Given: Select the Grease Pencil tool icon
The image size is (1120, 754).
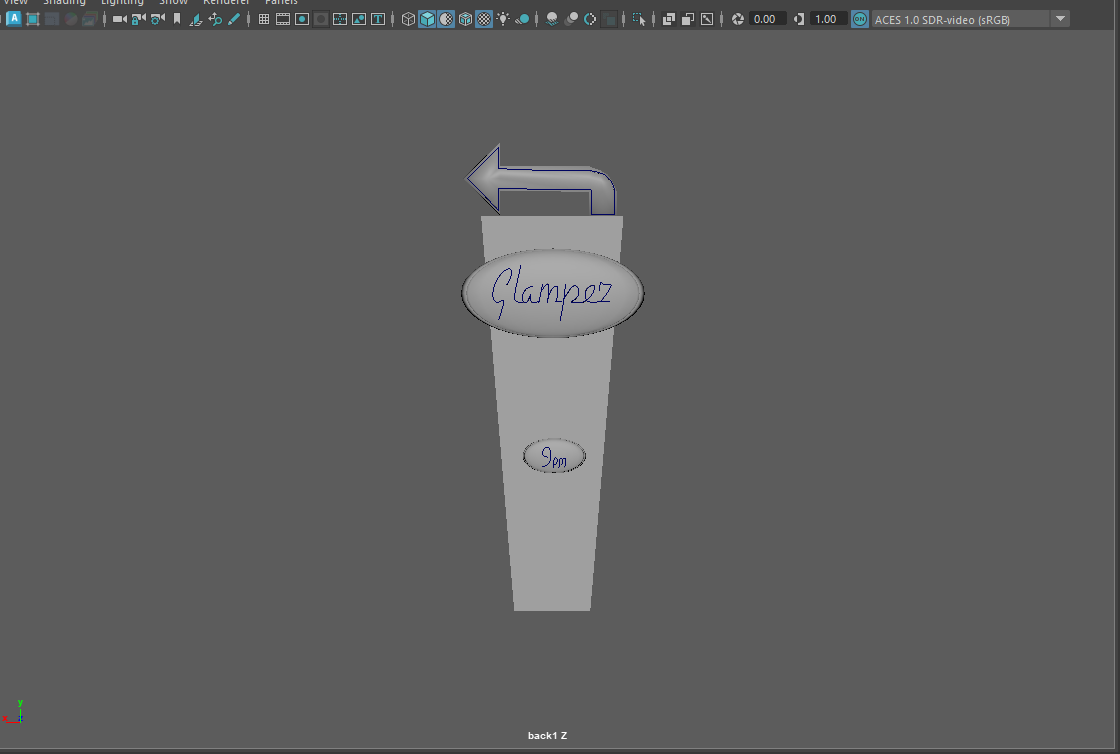Looking at the screenshot, I should point(234,19).
